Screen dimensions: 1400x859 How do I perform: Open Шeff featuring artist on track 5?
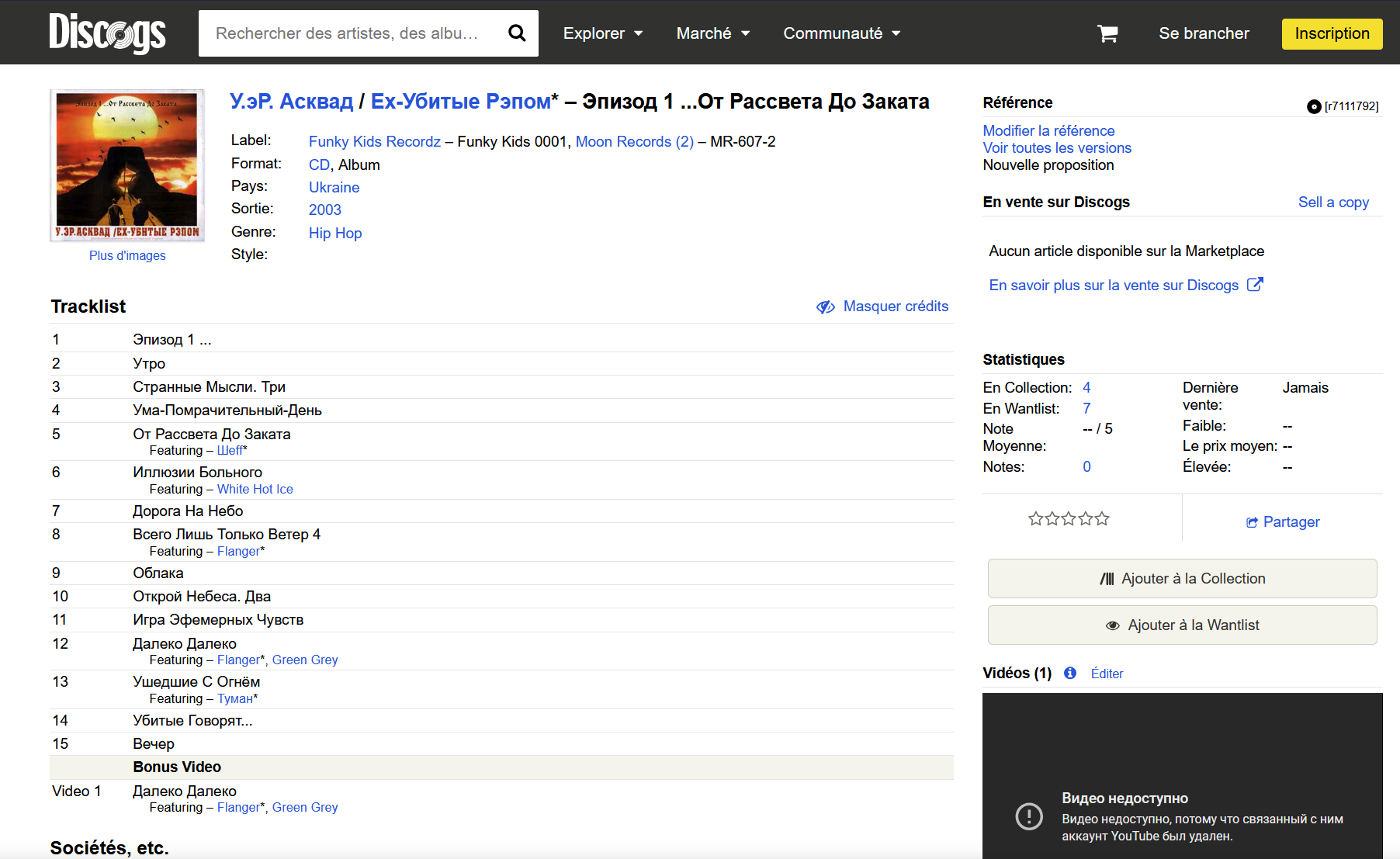230,450
